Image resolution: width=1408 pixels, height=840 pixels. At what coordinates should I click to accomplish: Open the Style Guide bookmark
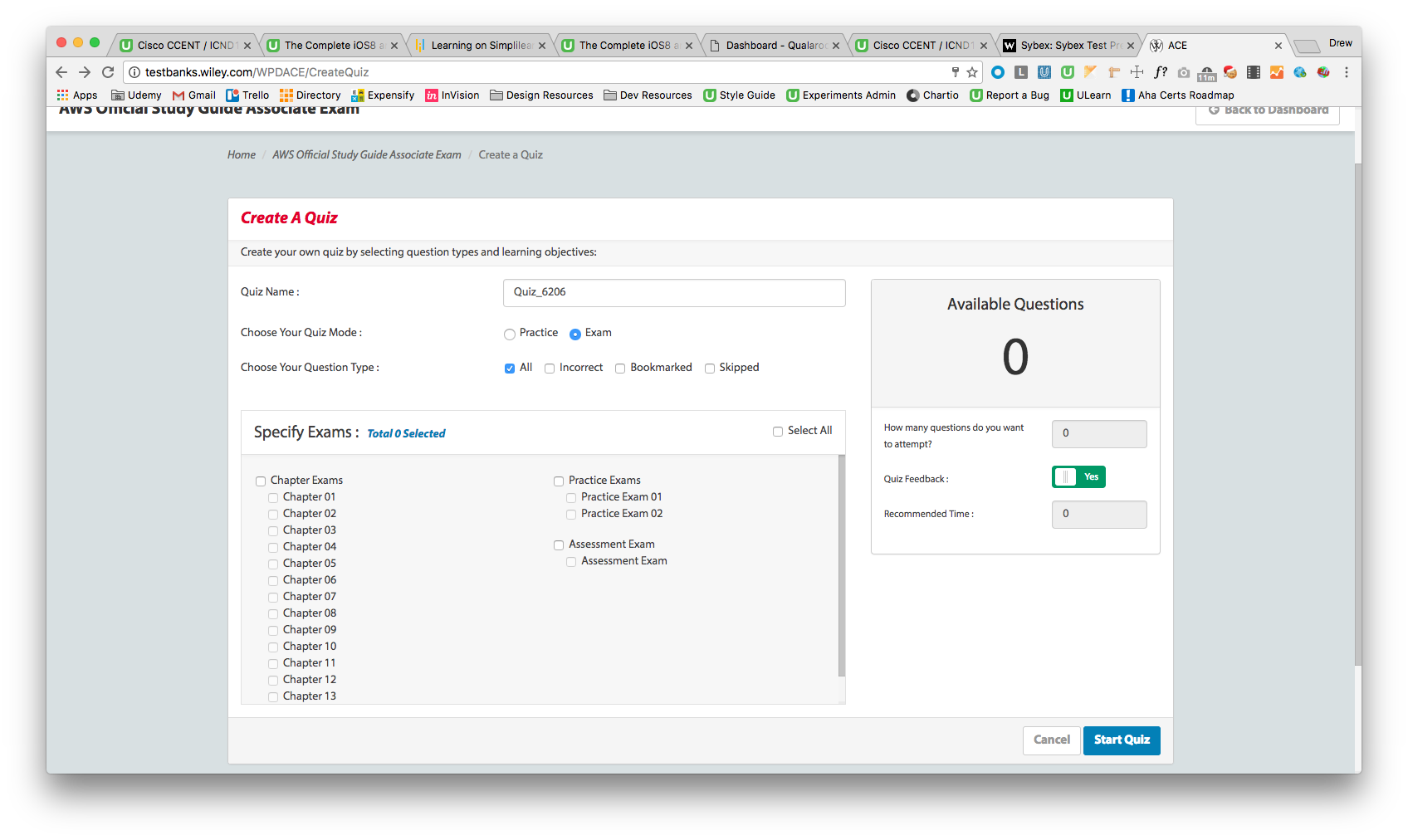click(x=740, y=95)
